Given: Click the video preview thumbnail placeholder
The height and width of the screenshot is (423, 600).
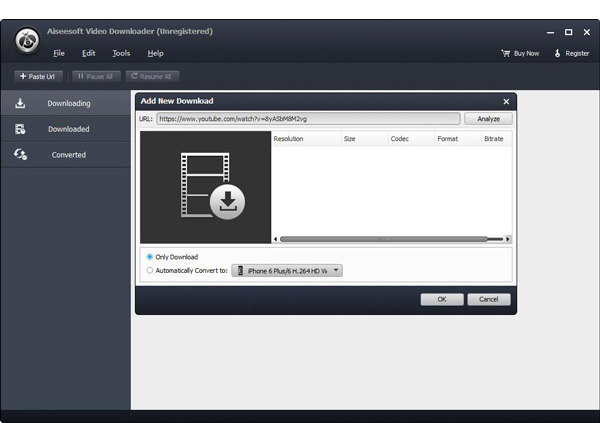Looking at the screenshot, I should click(x=205, y=187).
